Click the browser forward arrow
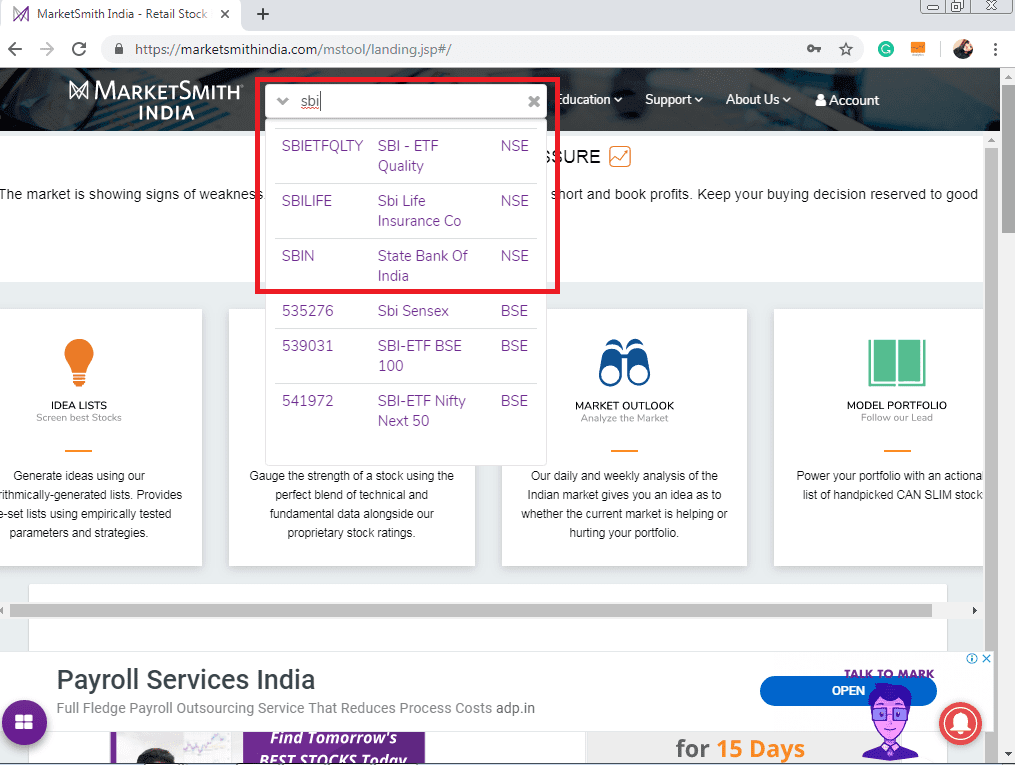Image resolution: width=1015 pixels, height=765 pixels. point(47,49)
